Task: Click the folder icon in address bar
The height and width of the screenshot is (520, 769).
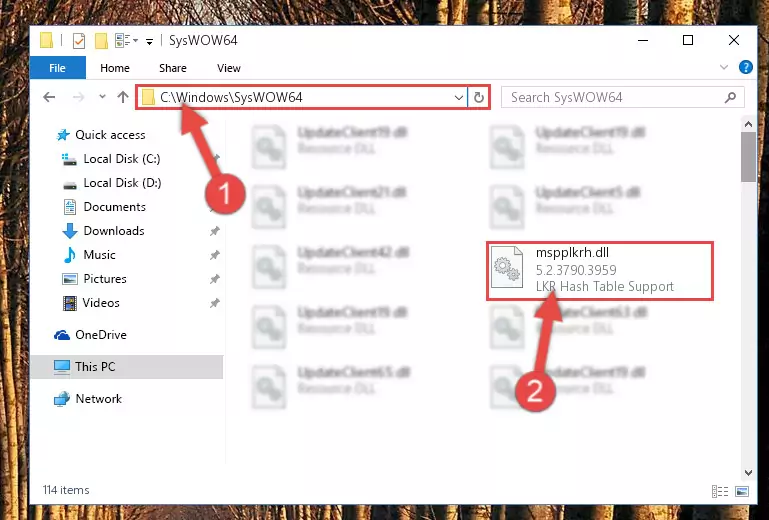Action: (x=148, y=97)
